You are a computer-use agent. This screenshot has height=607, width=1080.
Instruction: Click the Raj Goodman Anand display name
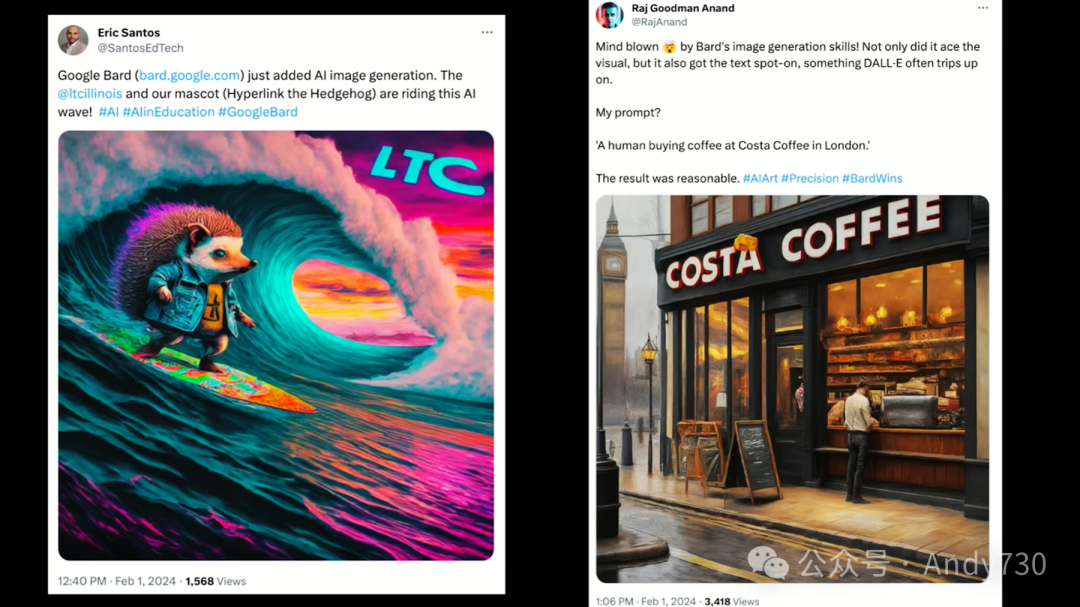pos(683,8)
